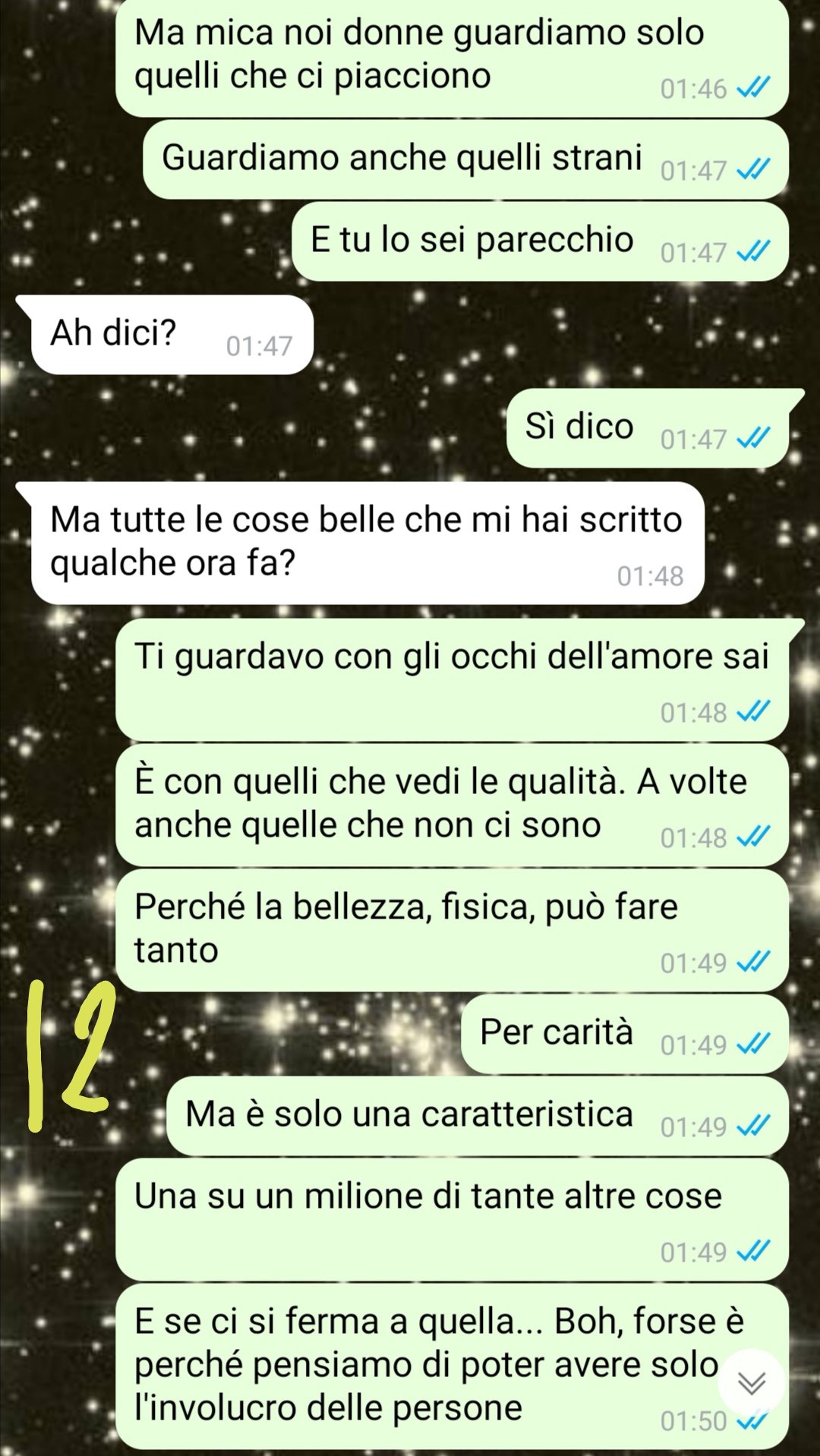The height and width of the screenshot is (1456, 820).
Task: Click read ticks on "Una su un milione" message
Action: click(754, 1250)
